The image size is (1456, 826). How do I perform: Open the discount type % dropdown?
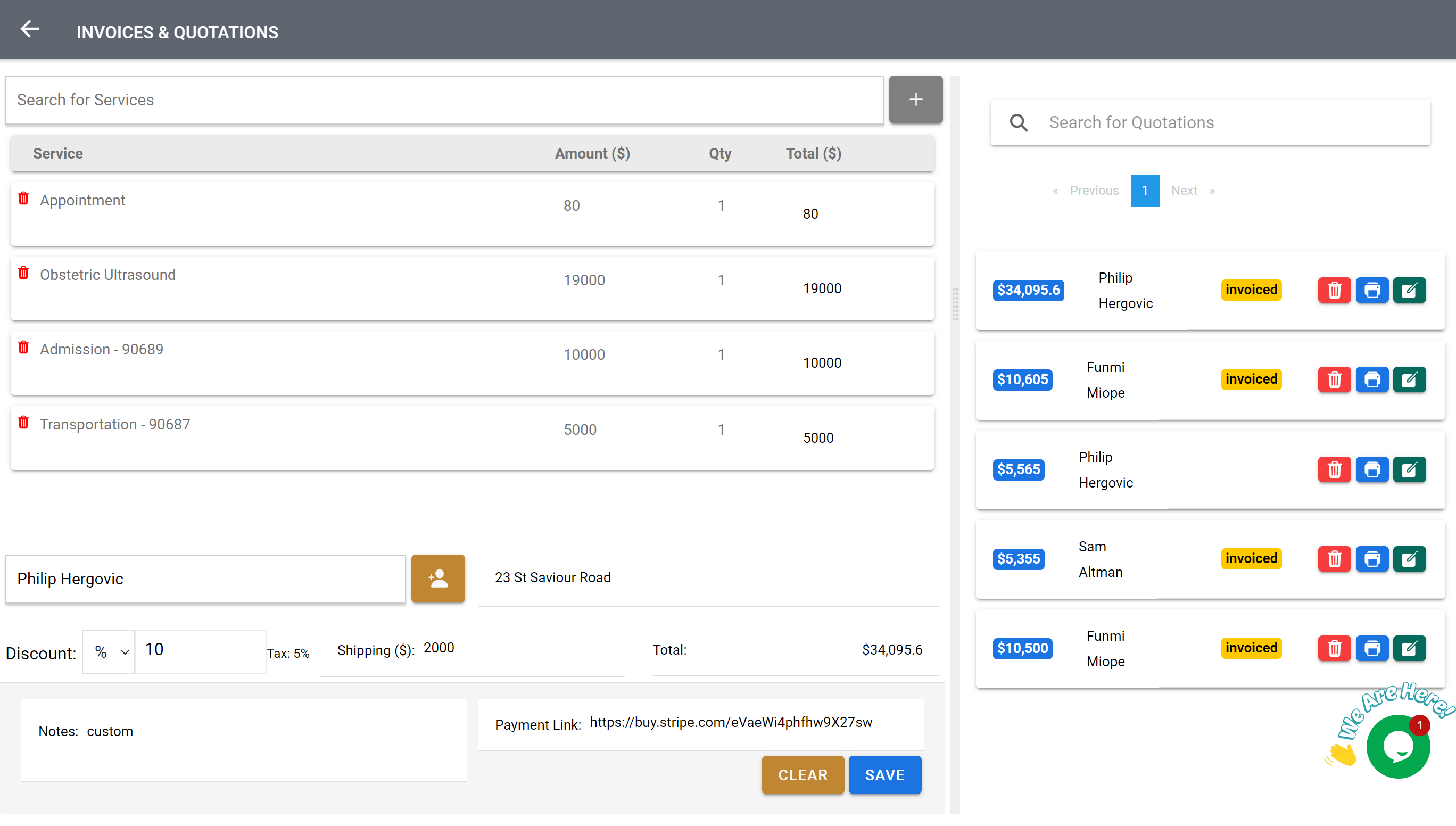coord(109,652)
